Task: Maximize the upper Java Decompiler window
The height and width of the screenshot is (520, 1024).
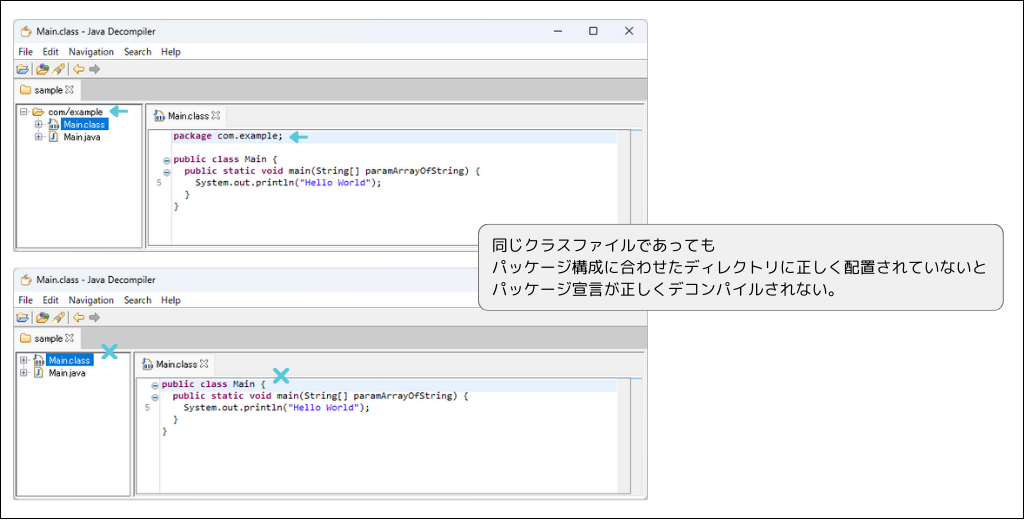Action: coord(593,31)
